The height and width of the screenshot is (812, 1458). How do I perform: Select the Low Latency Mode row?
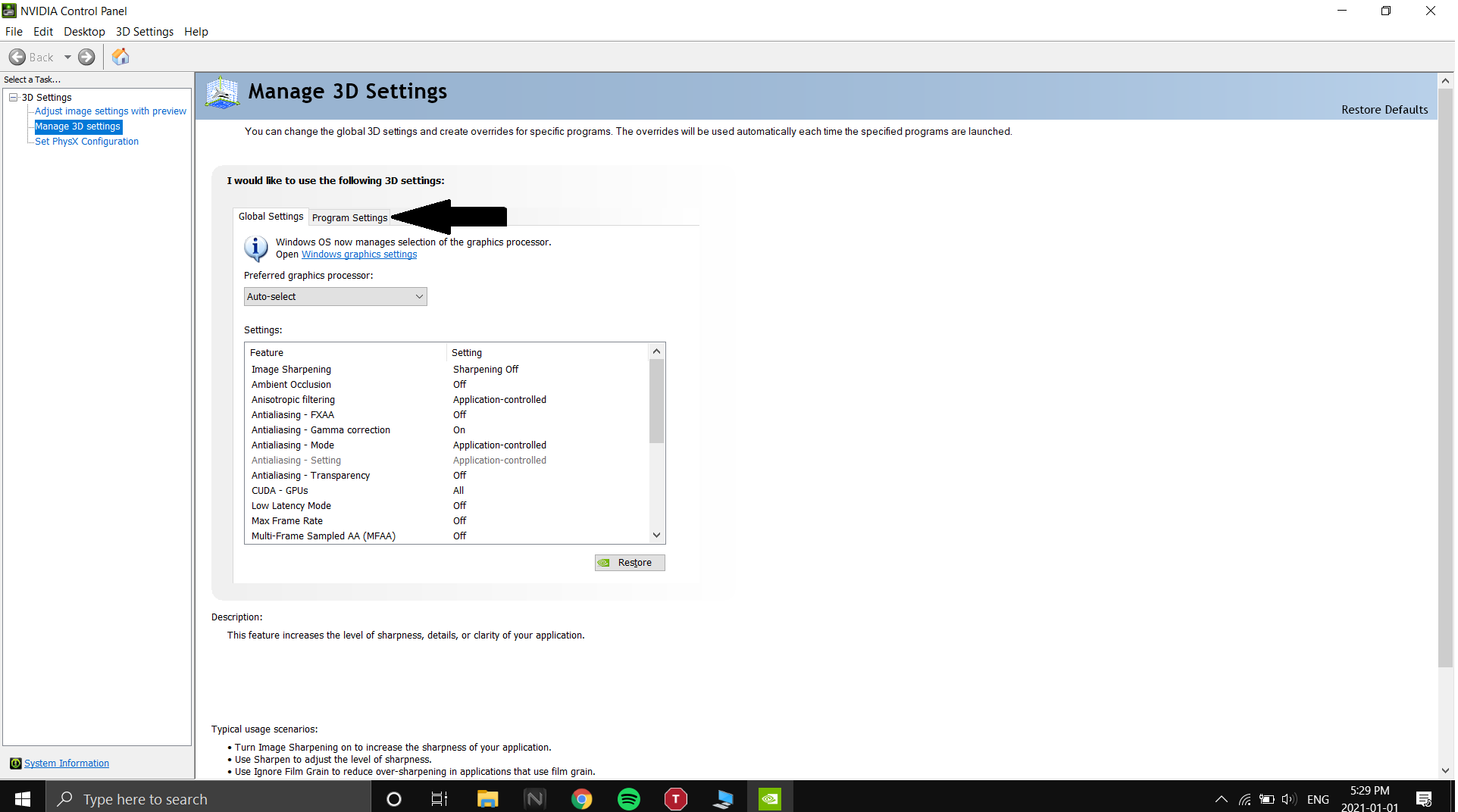291,506
